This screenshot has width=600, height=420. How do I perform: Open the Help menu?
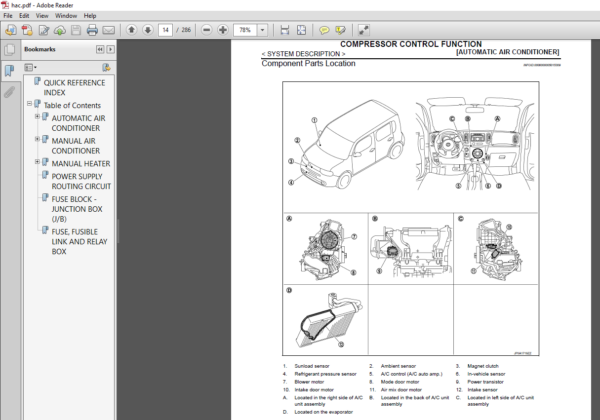tap(90, 16)
